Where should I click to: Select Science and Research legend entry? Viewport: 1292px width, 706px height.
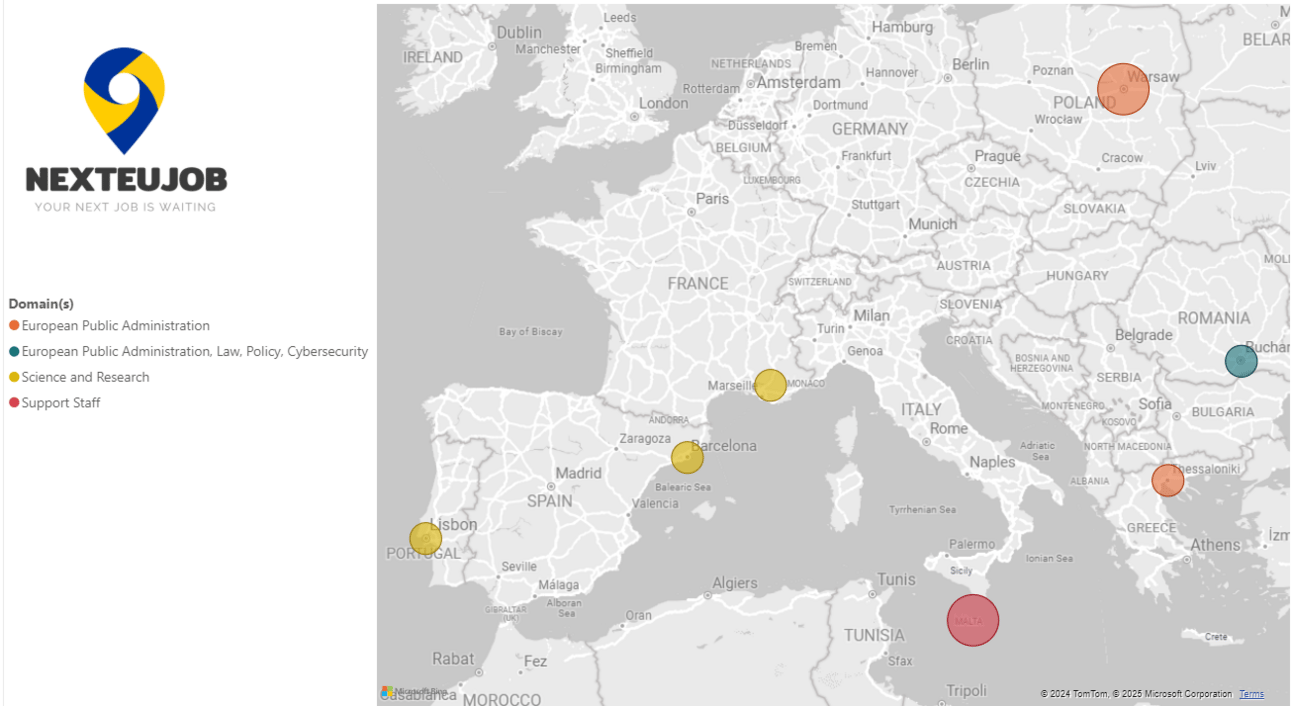pos(85,377)
